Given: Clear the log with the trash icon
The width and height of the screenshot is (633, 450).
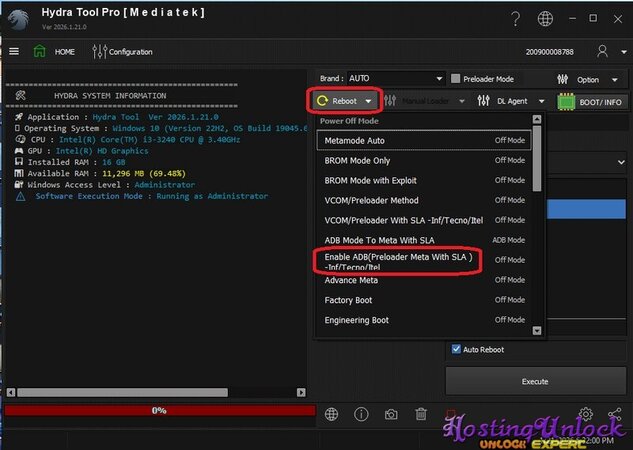Looking at the screenshot, I should (421, 414).
